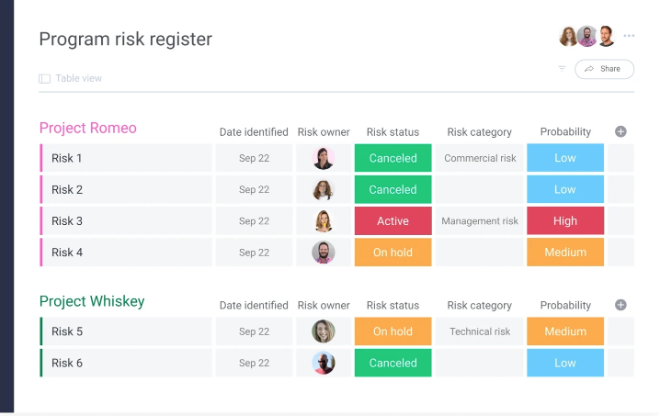Click the filter icon beside Share
The width and height of the screenshot is (659, 416).
coord(562,68)
